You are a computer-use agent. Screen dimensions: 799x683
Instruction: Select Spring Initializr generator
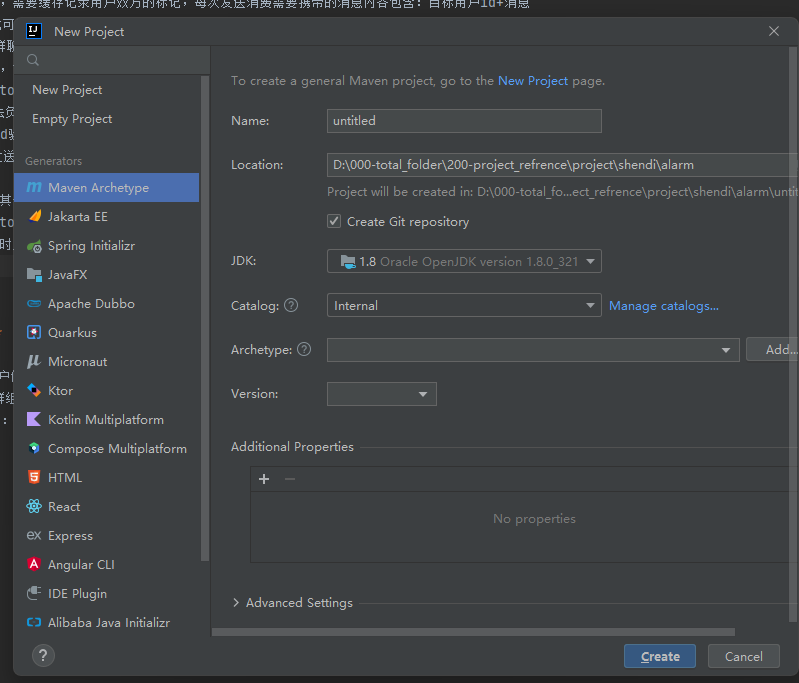pyautogui.click(x=106, y=246)
